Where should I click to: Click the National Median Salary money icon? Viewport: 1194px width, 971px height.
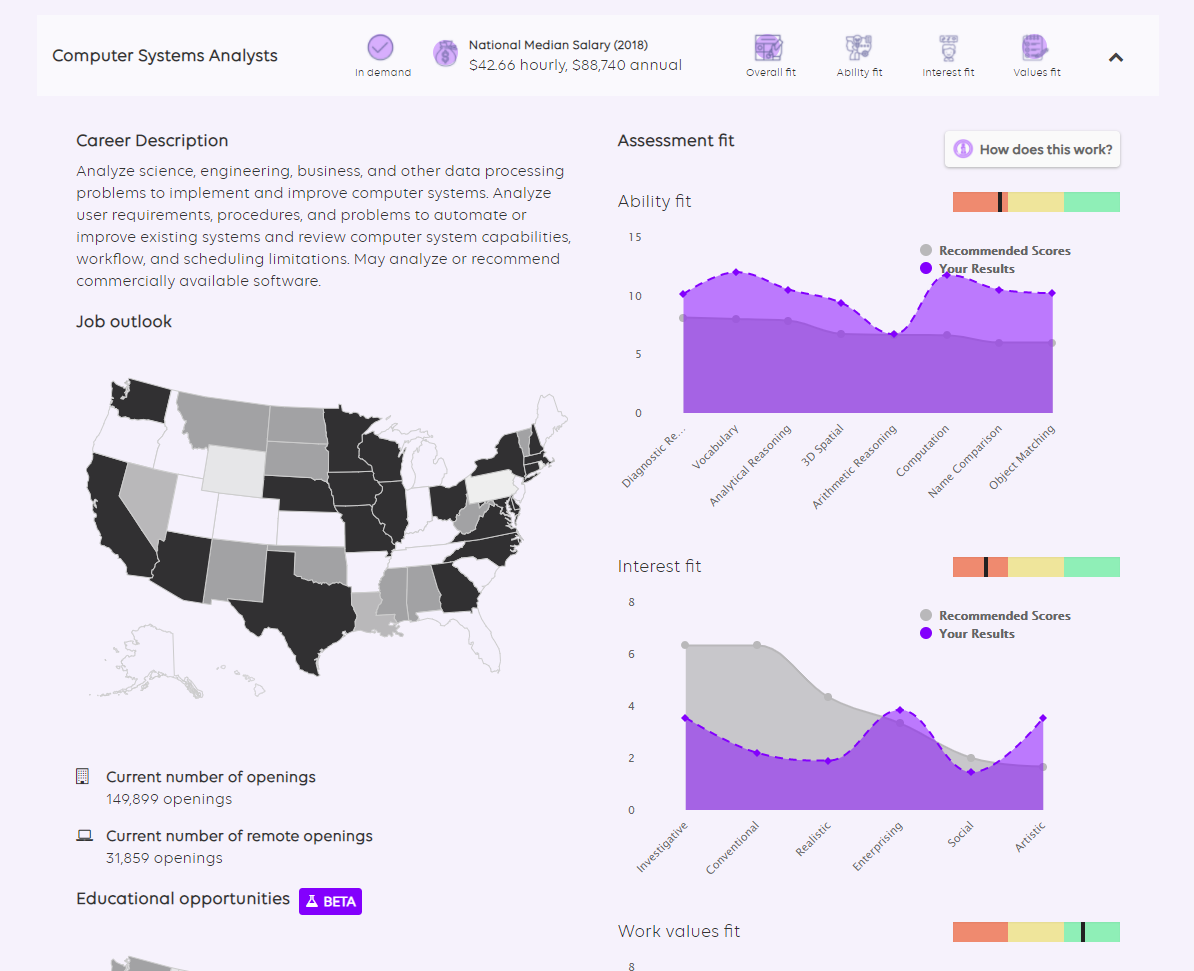pyautogui.click(x=445, y=53)
